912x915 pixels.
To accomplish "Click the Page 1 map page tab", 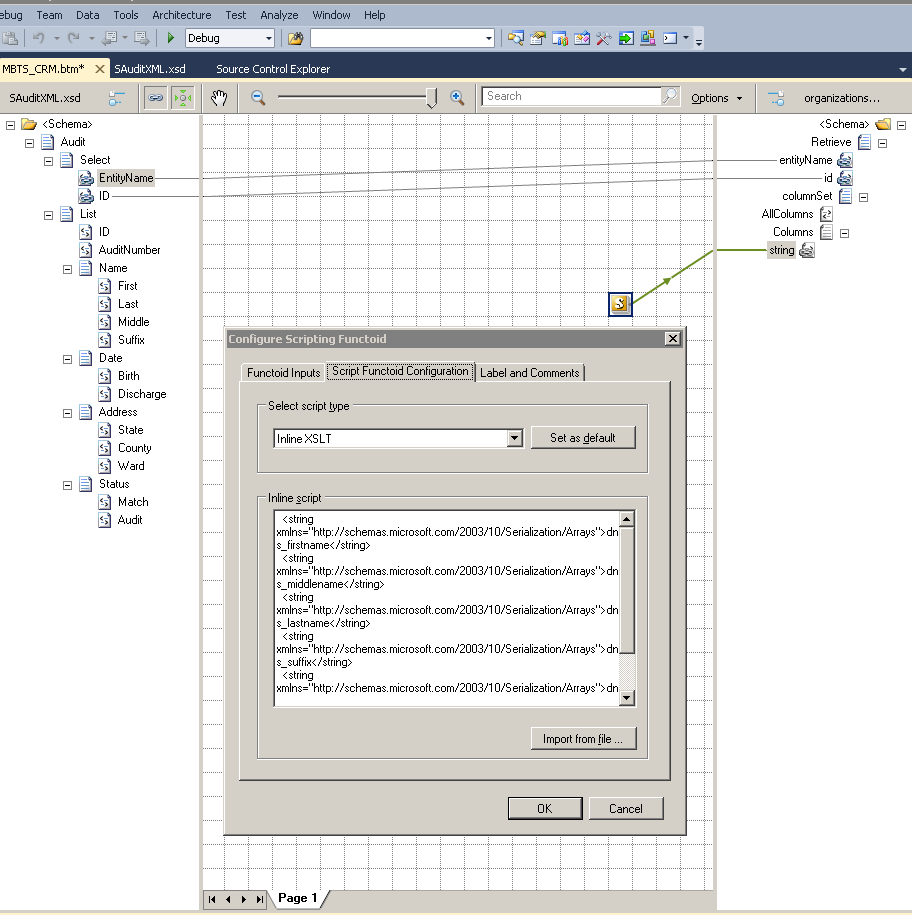I will coord(298,898).
